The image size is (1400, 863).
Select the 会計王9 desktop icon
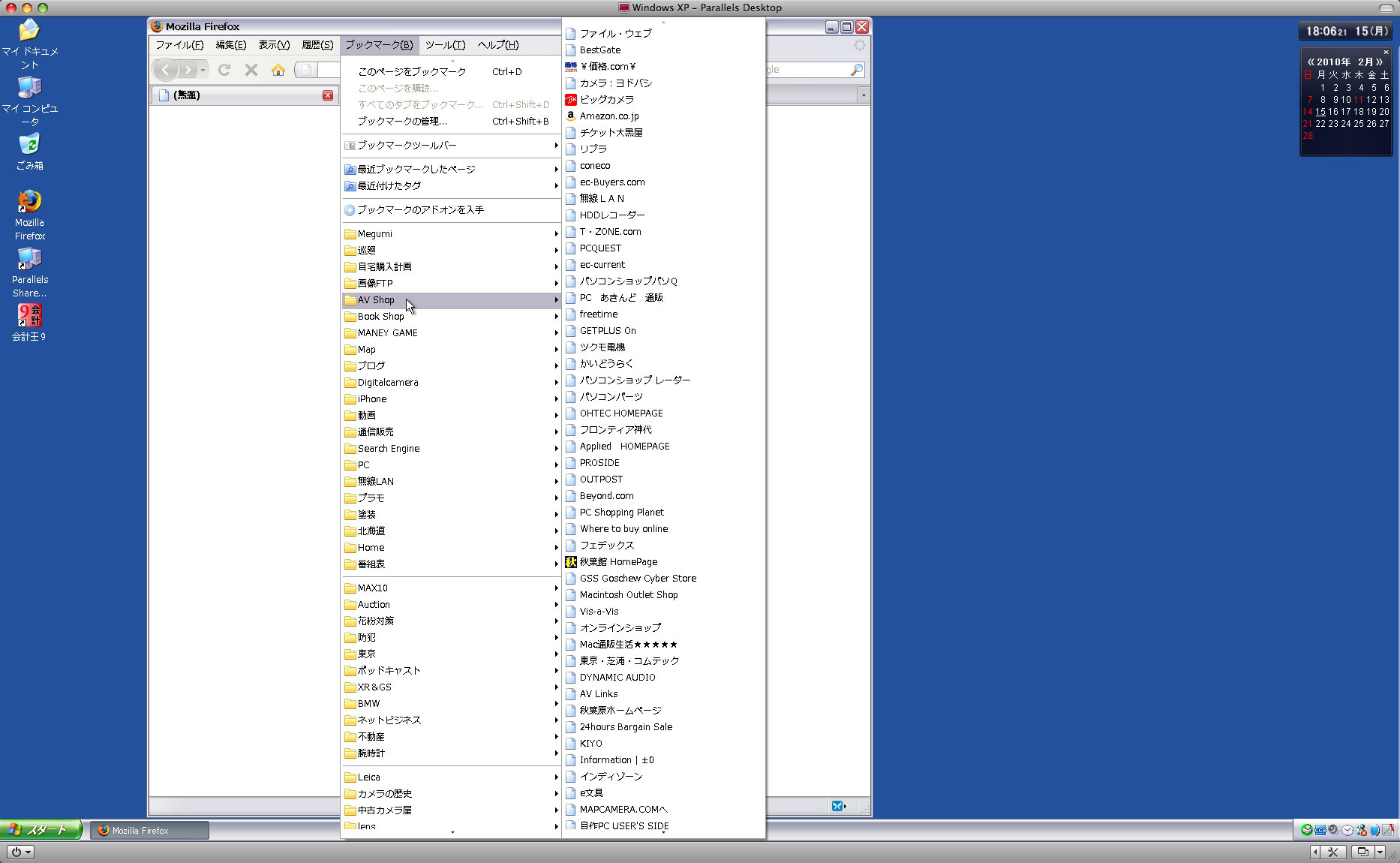coord(29,323)
